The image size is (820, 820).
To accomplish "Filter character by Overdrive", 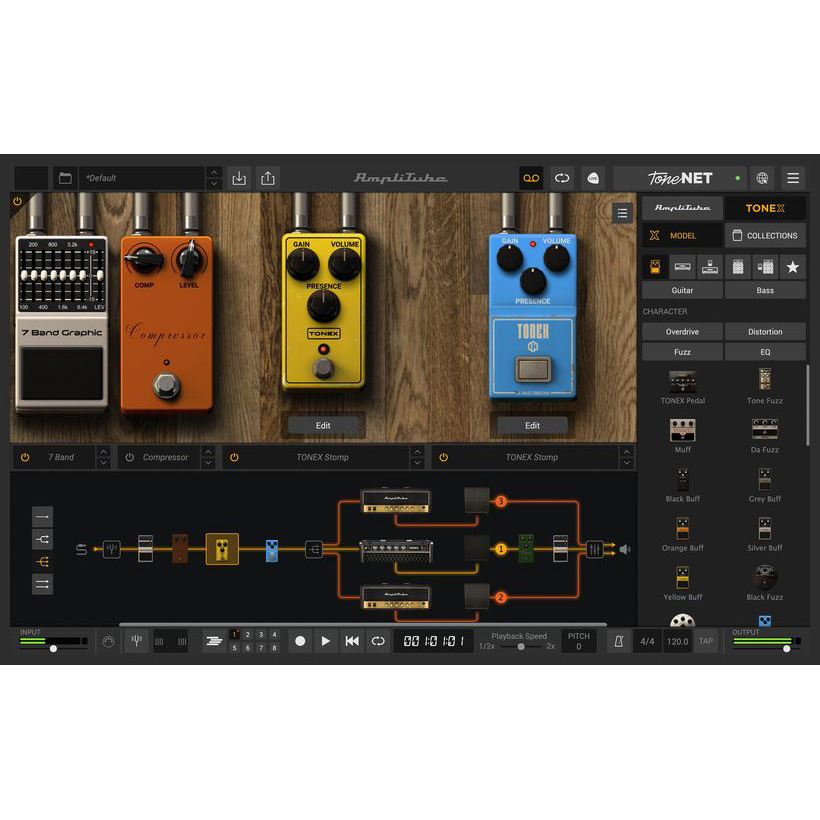I will [682, 332].
